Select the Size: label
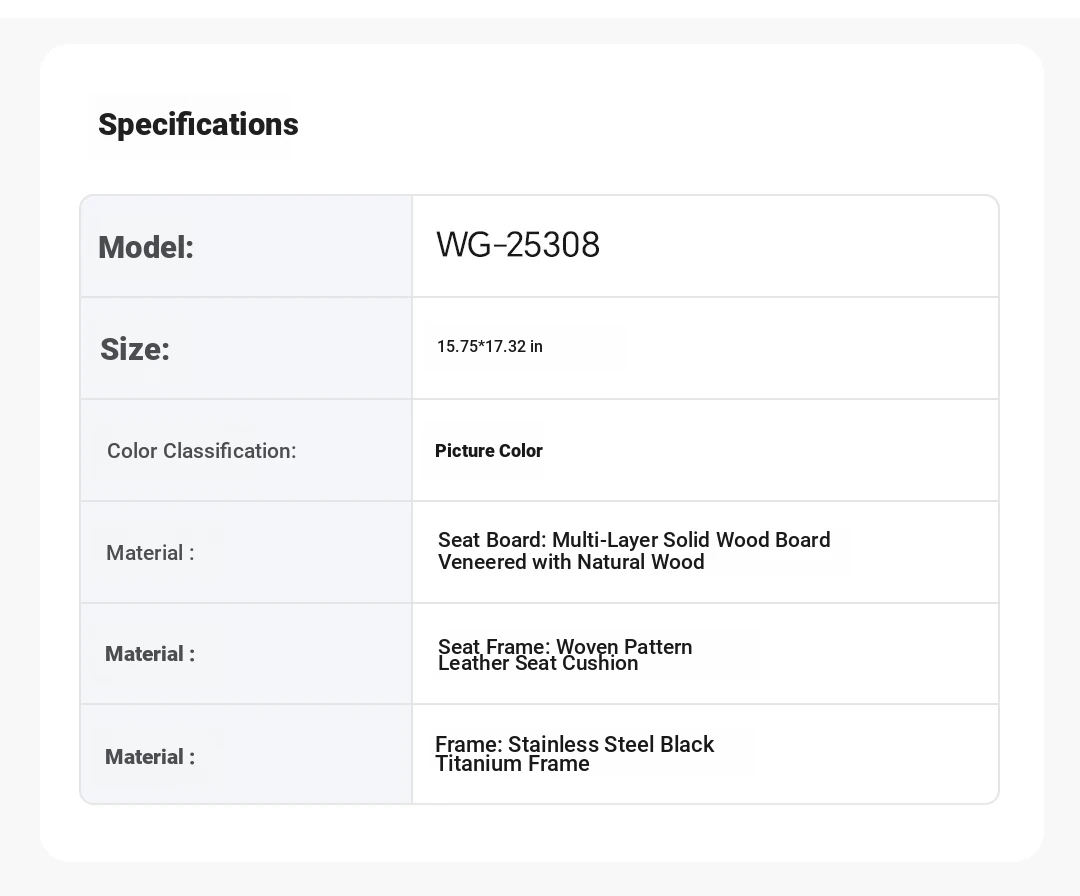1080x896 pixels. pyautogui.click(x=135, y=348)
